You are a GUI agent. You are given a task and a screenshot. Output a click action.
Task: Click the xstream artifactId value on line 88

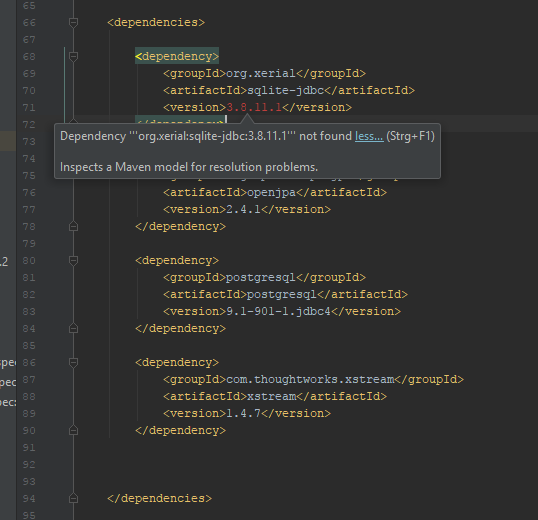pos(271,397)
